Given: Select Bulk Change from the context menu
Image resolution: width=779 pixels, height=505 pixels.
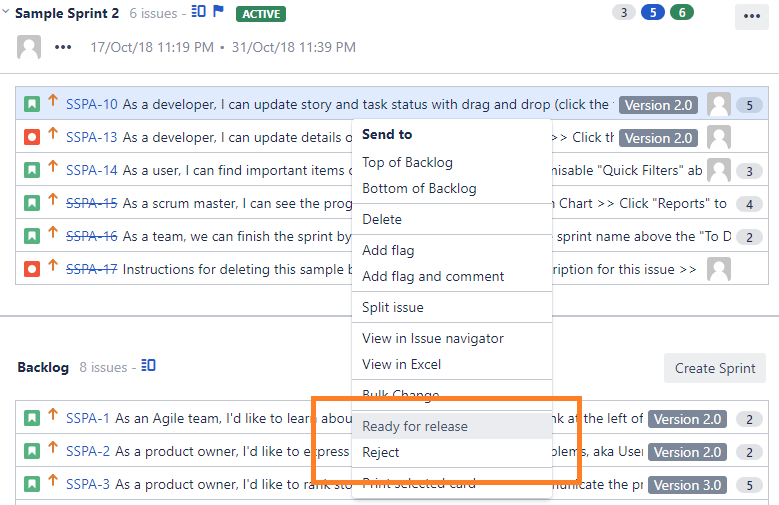Looking at the screenshot, I should click(452, 395).
